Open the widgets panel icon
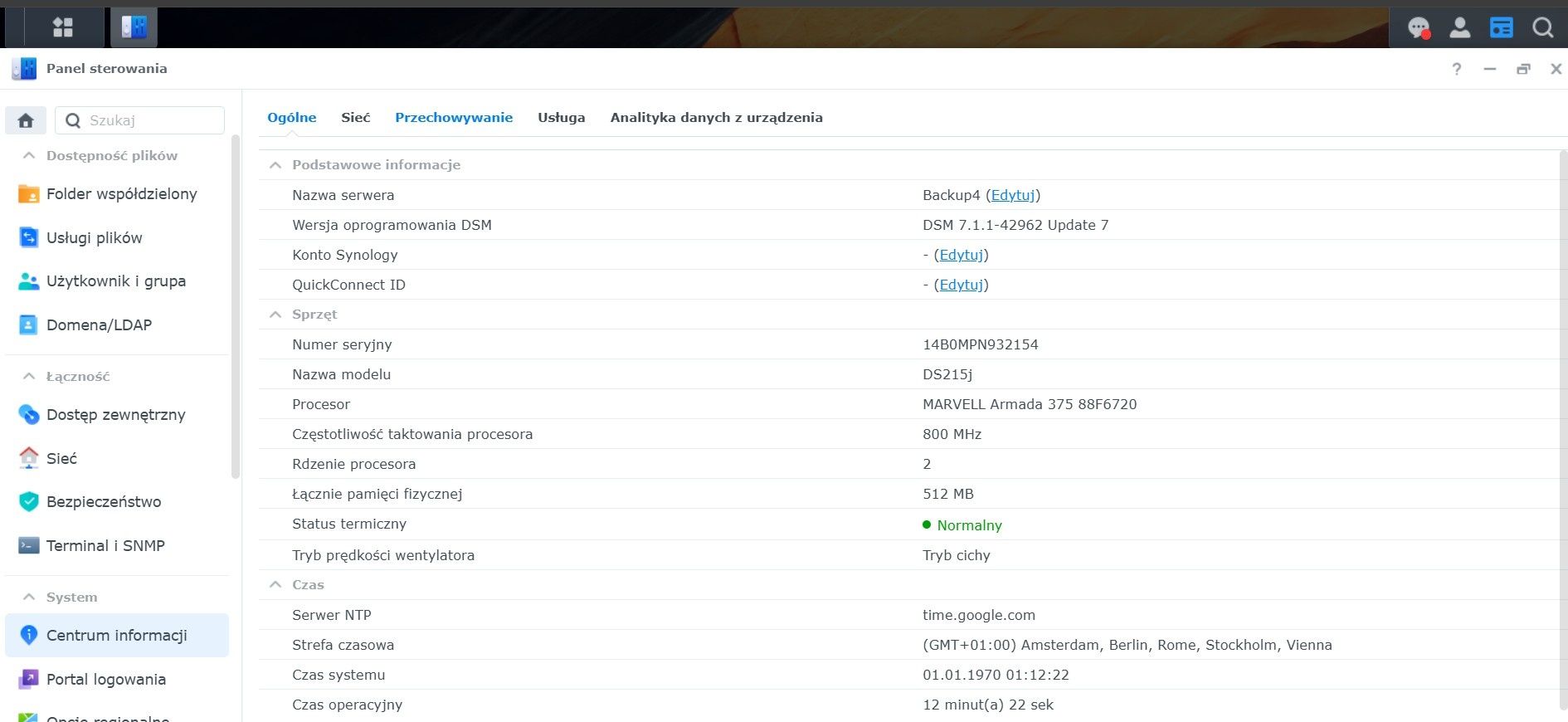Image resolution: width=1568 pixels, height=722 pixels. 1502,28
